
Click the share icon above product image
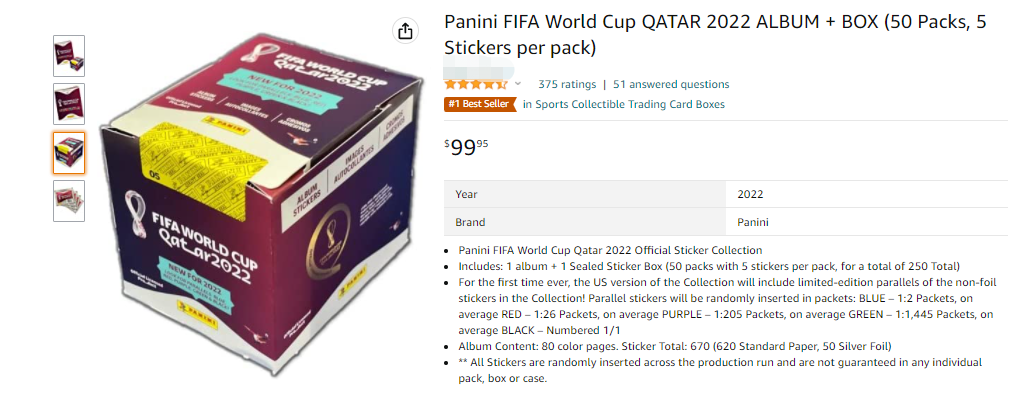[x=405, y=31]
